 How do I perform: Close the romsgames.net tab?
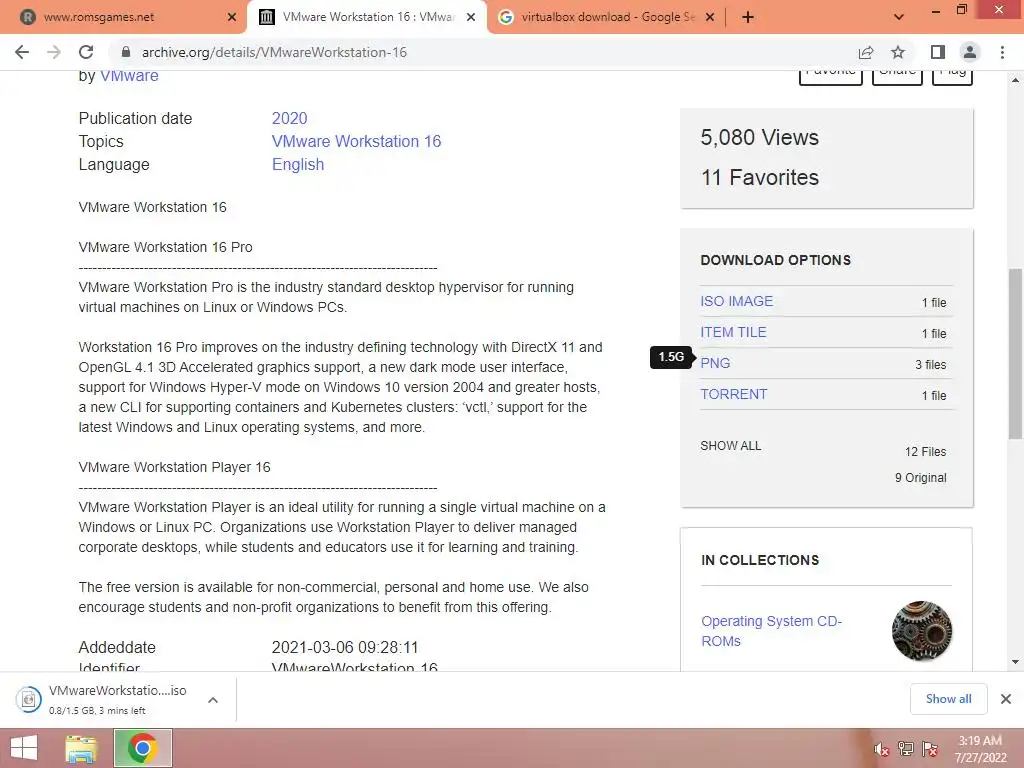tap(232, 17)
